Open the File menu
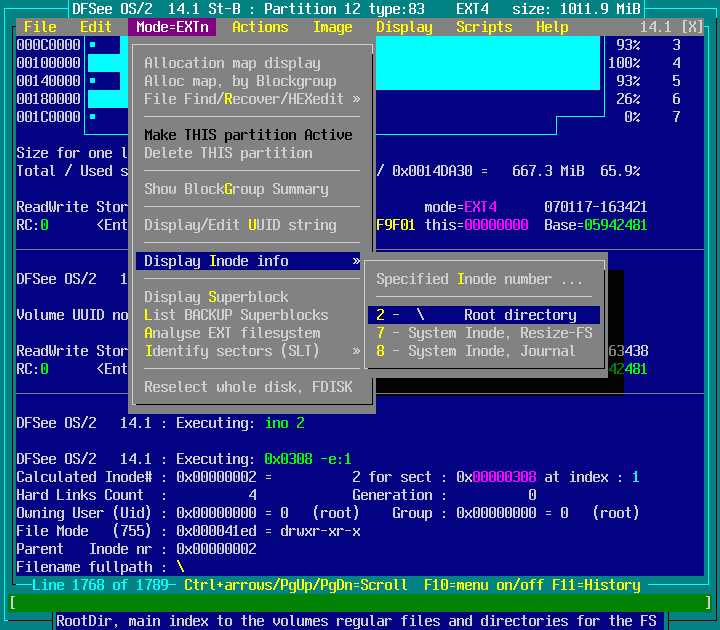 40,27
